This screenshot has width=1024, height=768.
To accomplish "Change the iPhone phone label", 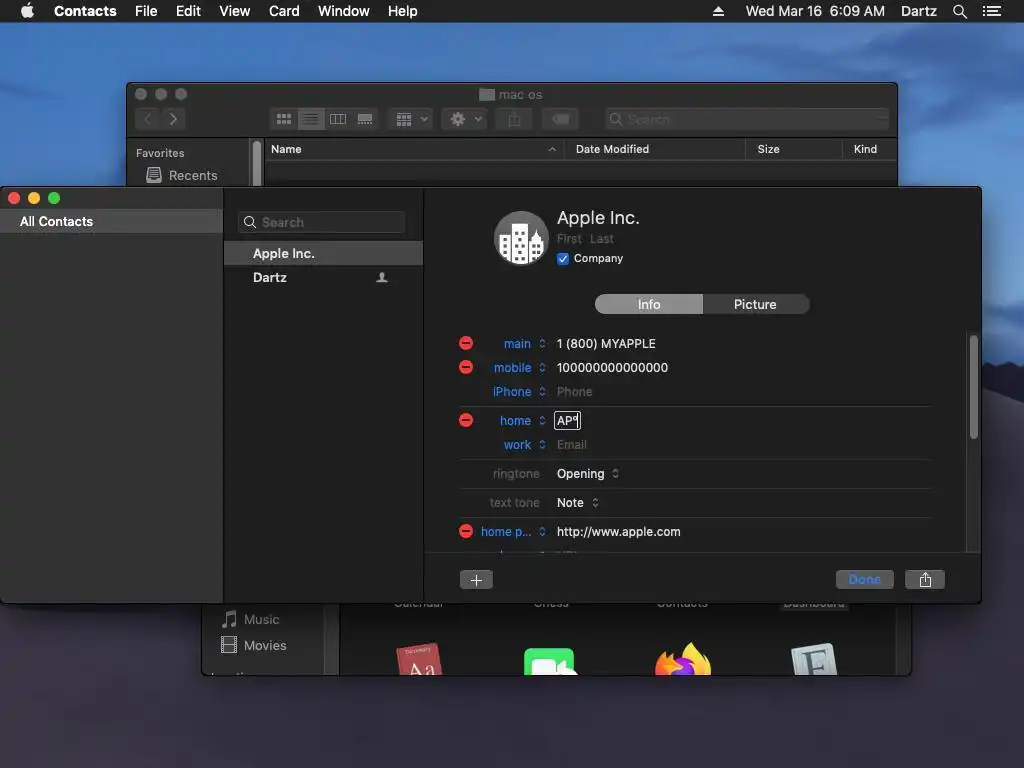I will coord(519,392).
